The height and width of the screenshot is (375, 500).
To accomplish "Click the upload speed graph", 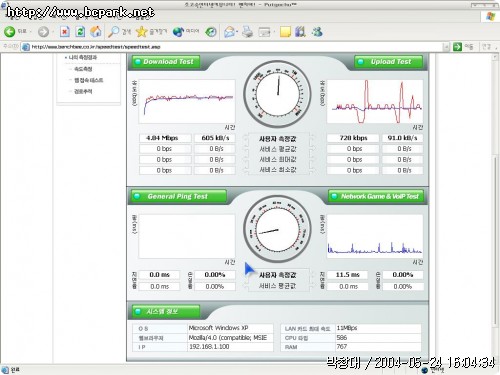I will point(375,101).
